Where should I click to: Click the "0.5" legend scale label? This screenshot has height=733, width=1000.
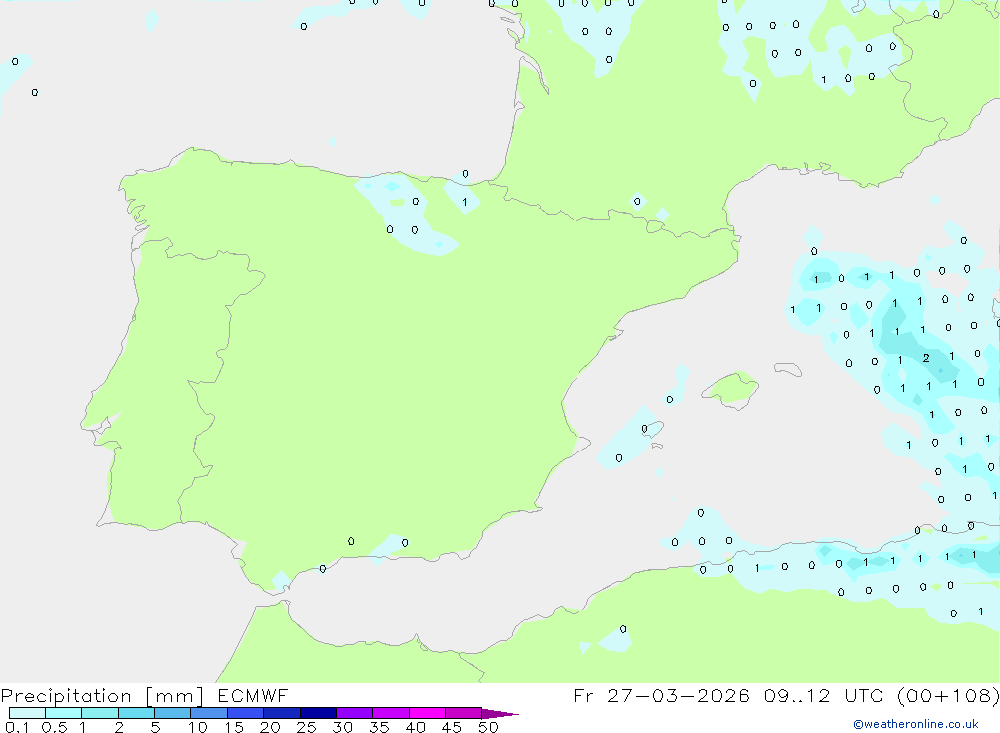54,727
